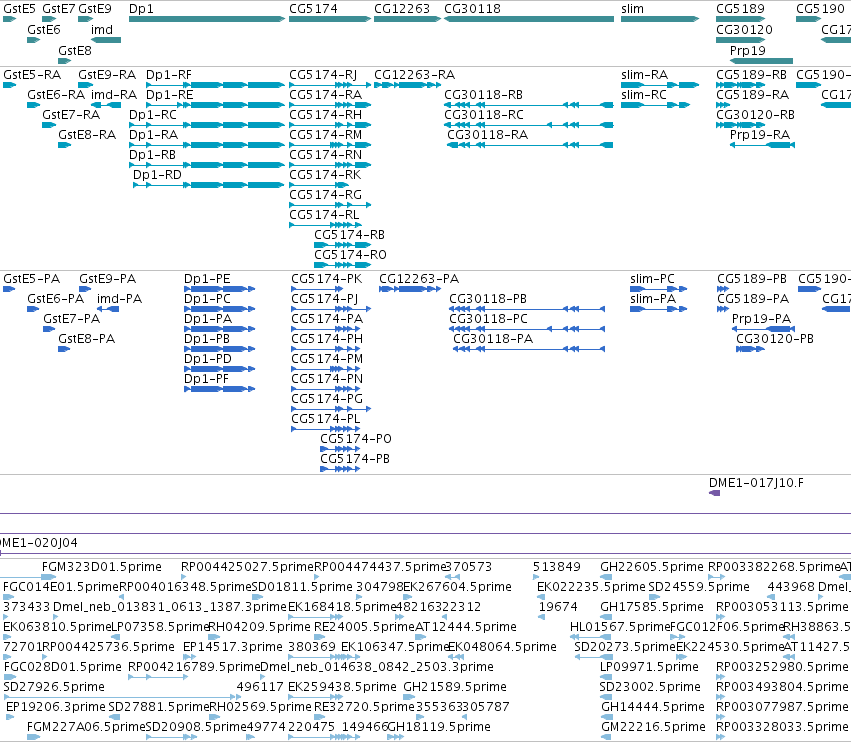Image resolution: width=851 pixels, height=742 pixels.
Task: Select EST RE32720.5prime
Action: 364,707
